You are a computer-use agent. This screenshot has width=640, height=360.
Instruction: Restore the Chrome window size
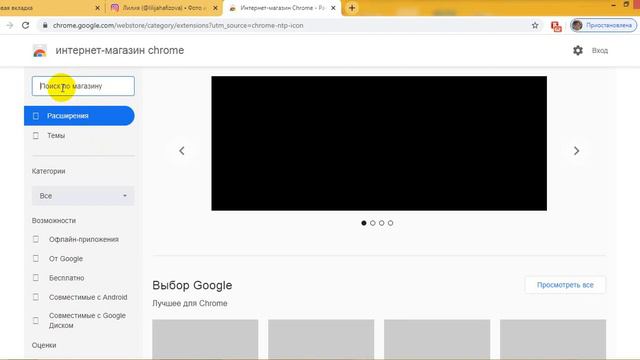[626, 4]
